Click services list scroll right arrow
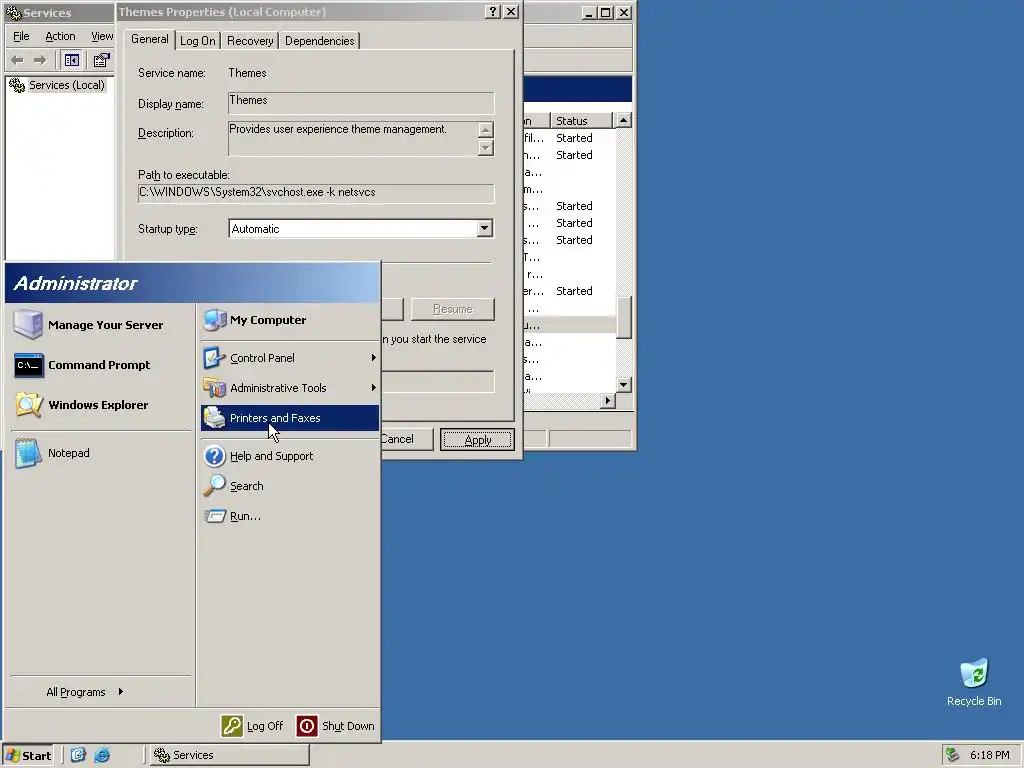The width and height of the screenshot is (1024, 768). (608, 400)
